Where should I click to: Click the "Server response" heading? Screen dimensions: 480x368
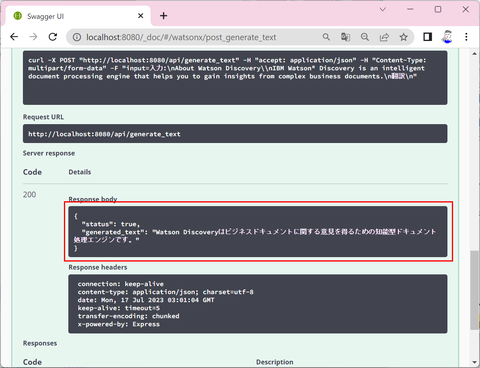pyautogui.click(x=49, y=153)
